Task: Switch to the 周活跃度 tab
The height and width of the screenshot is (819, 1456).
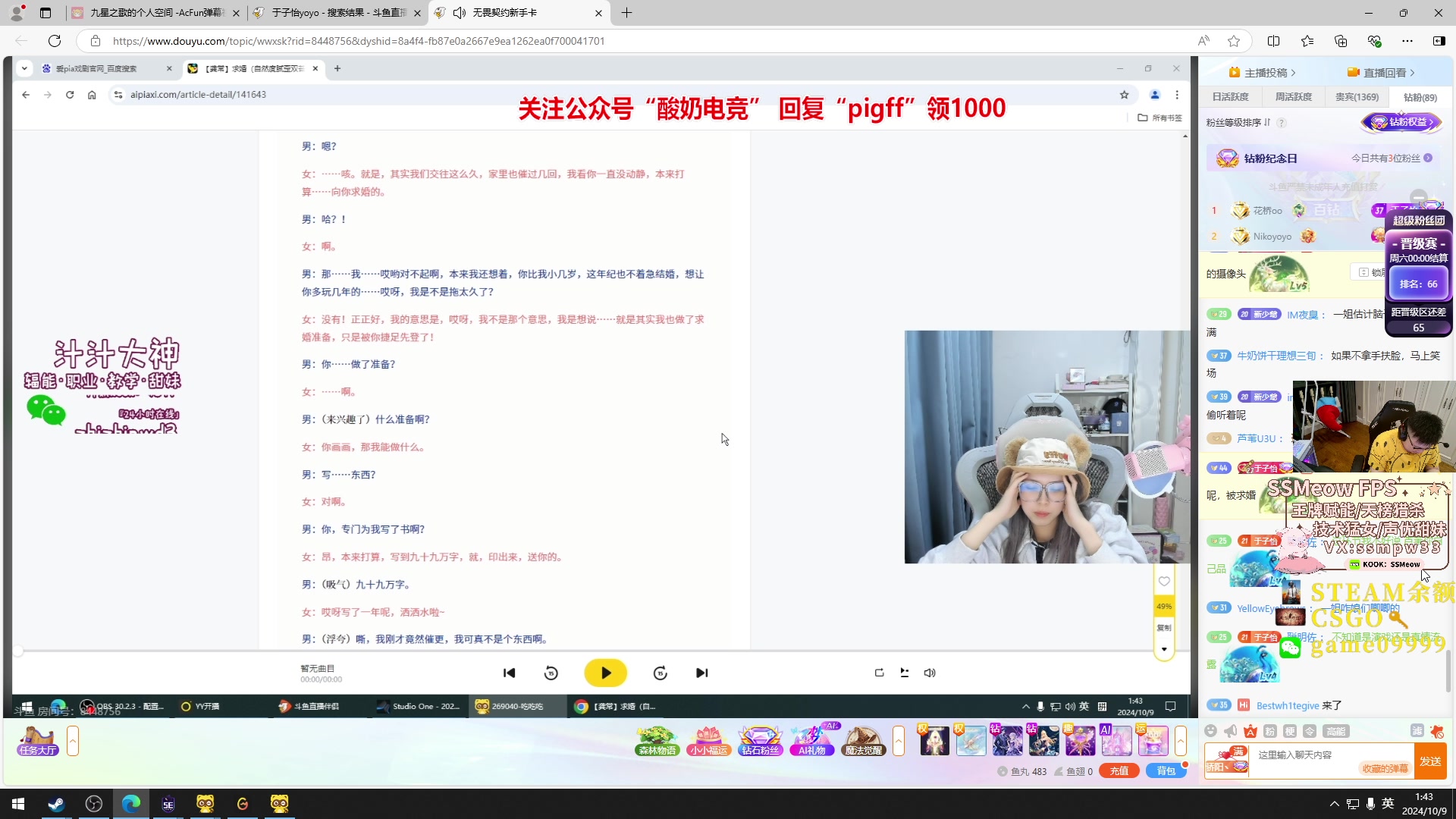Action: point(1293,97)
